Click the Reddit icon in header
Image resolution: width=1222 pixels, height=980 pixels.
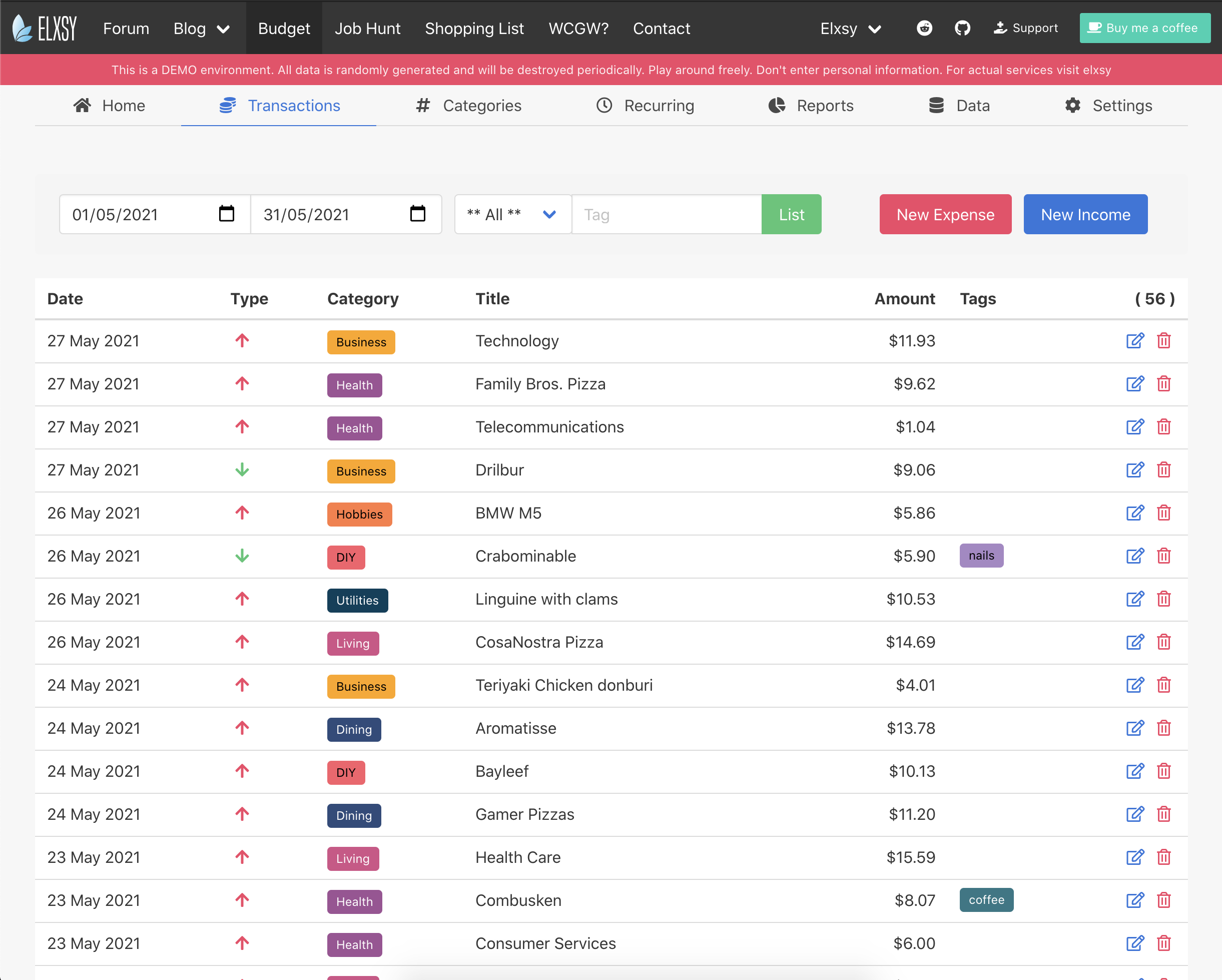pyautogui.click(x=924, y=28)
